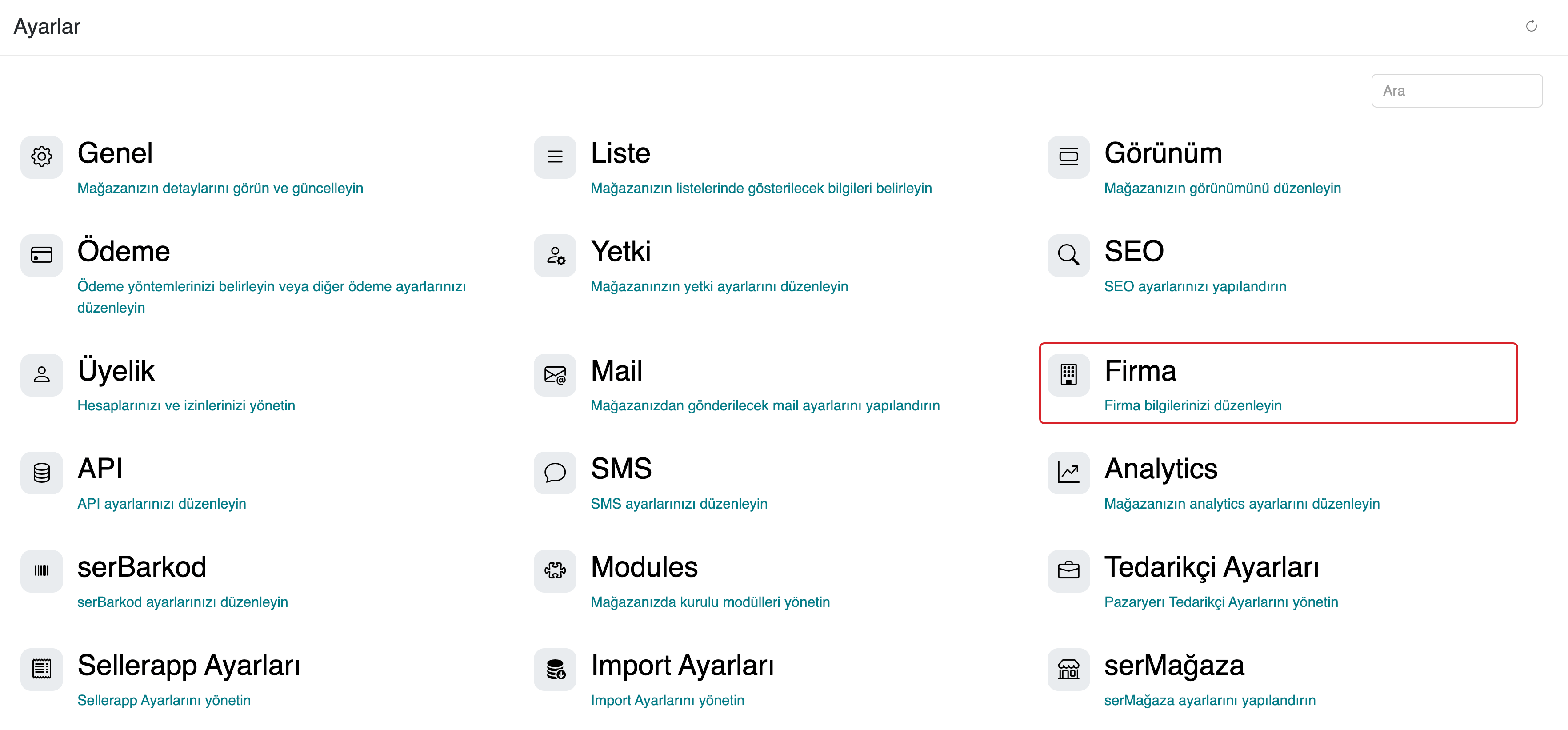Open Import Ayarları settings title
Image resolution: width=1568 pixels, height=730 pixels.
[682, 666]
